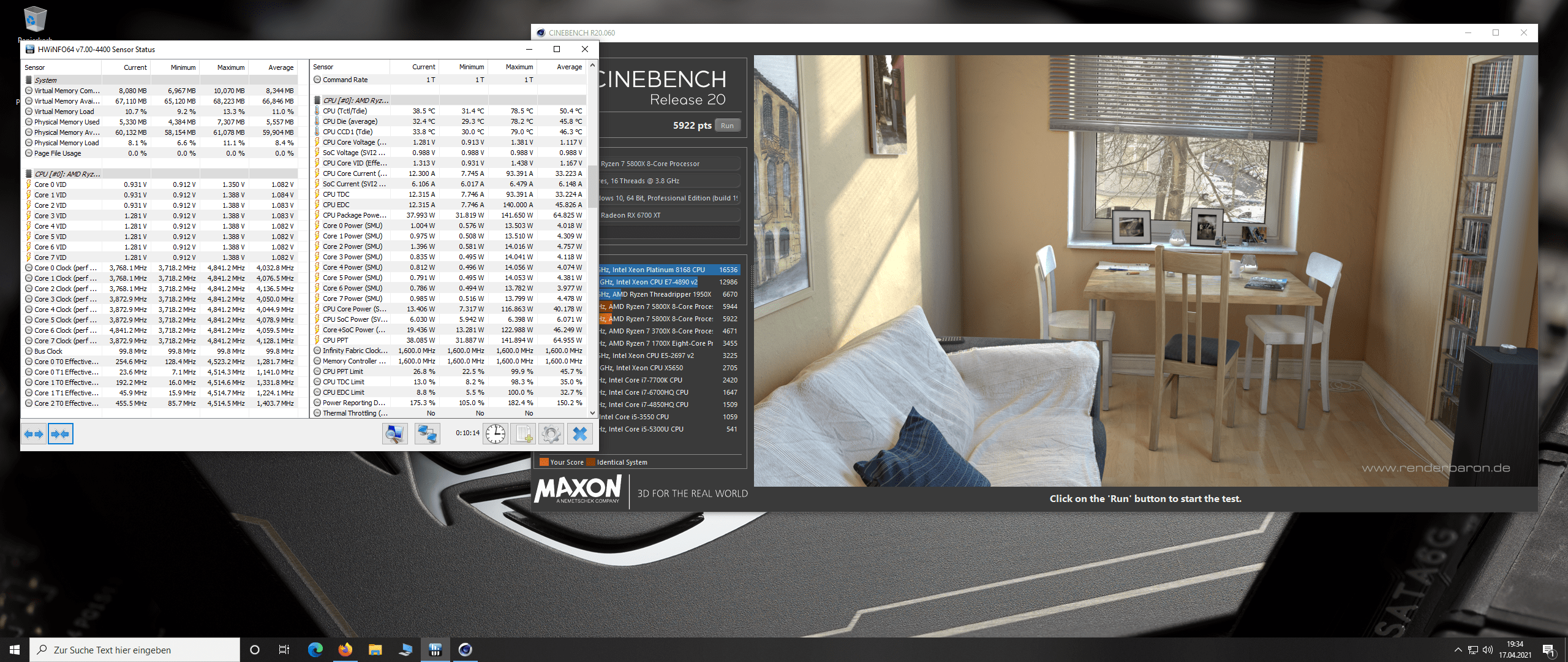Click Maximum column header in right pane
This screenshot has height=662, width=1568.
[513, 67]
